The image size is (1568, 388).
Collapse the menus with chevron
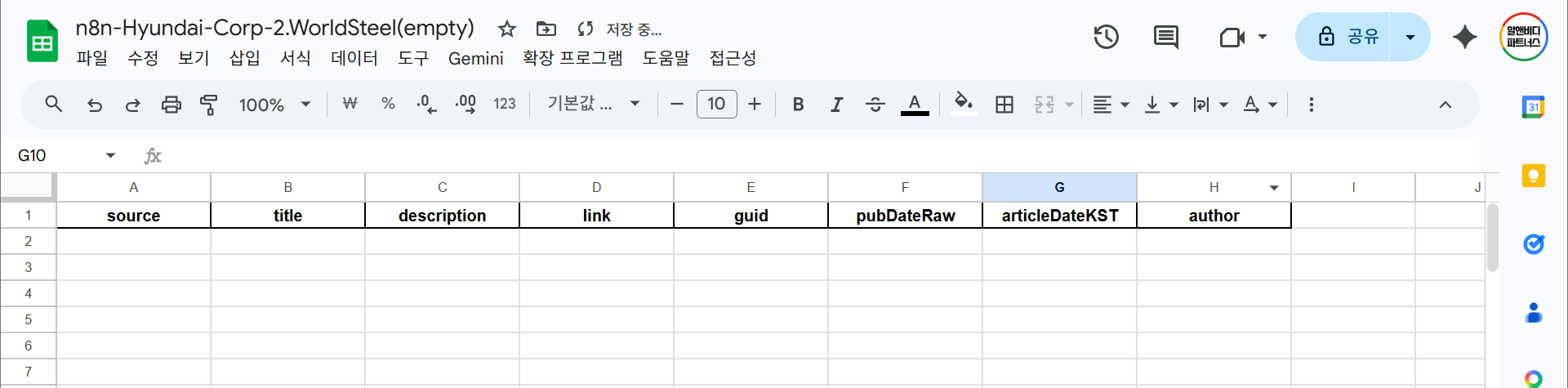[1445, 105]
